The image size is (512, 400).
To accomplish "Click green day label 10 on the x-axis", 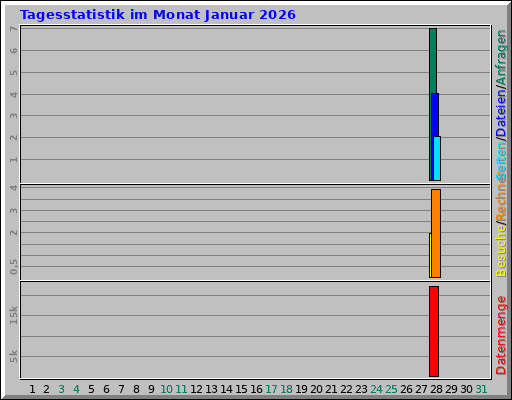I will [x=166, y=389].
